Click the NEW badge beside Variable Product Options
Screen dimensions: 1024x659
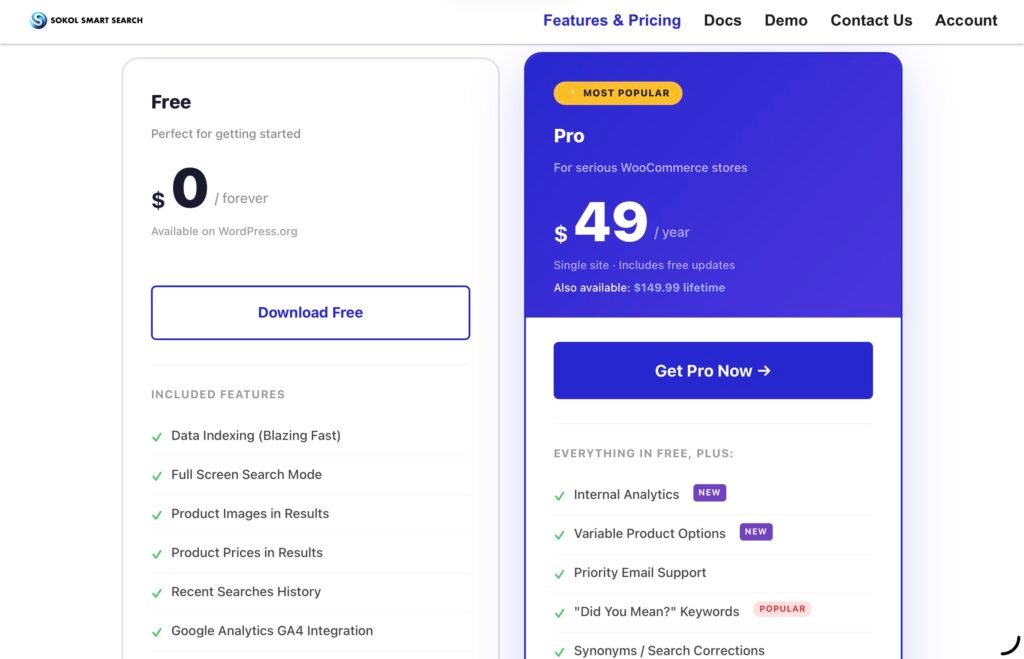click(756, 532)
